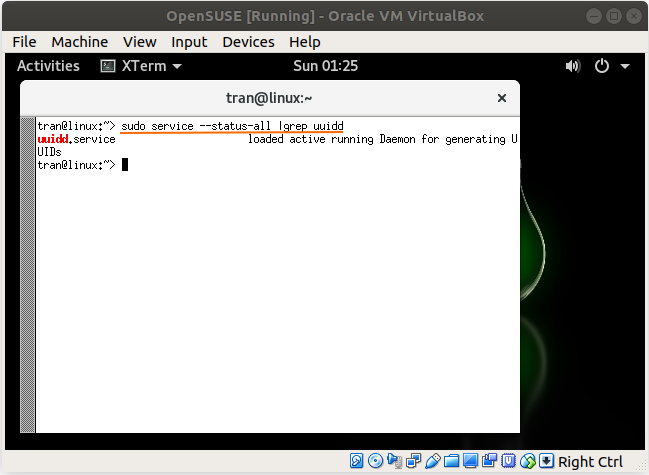The image size is (649, 475).
Task: Click the 'loaded active running' text
Action: click(x=310, y=139)
